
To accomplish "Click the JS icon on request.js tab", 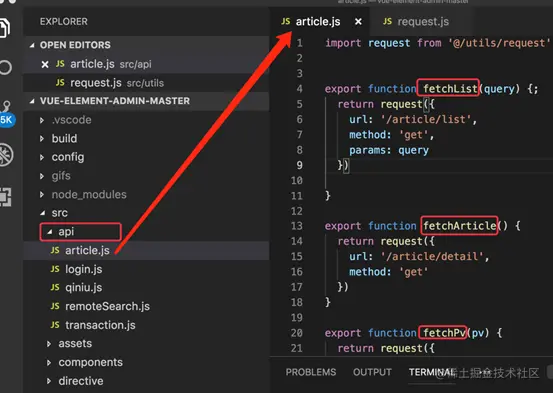I will point(387,22).
